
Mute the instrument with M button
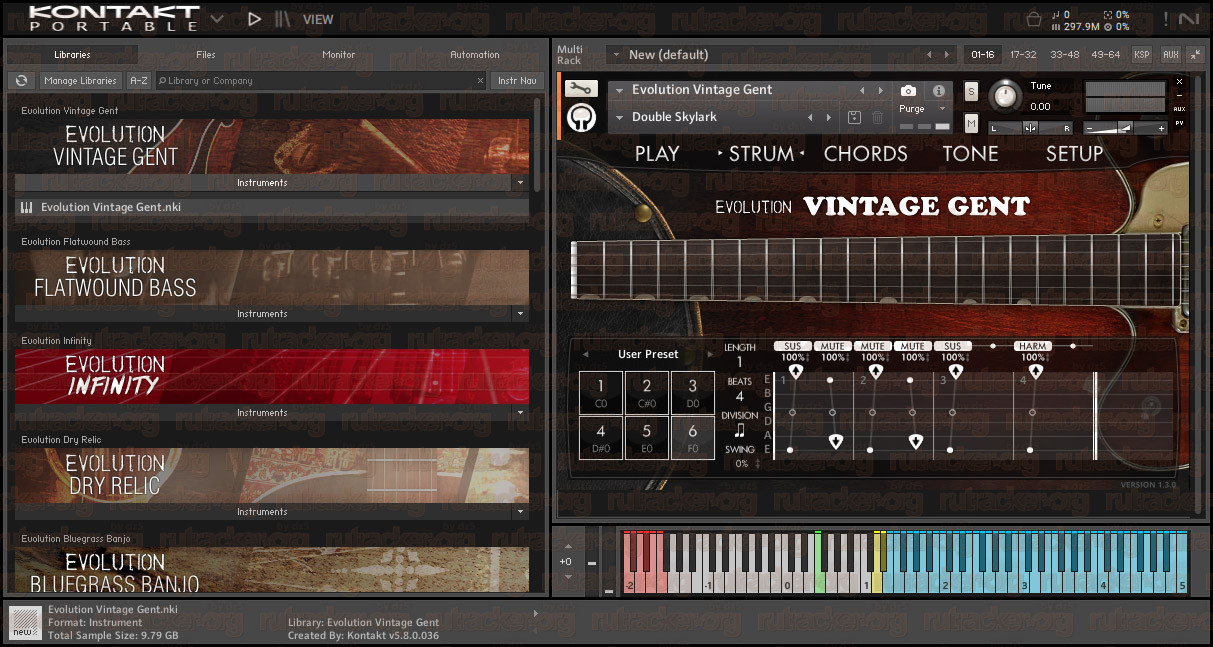click(971, 124)
